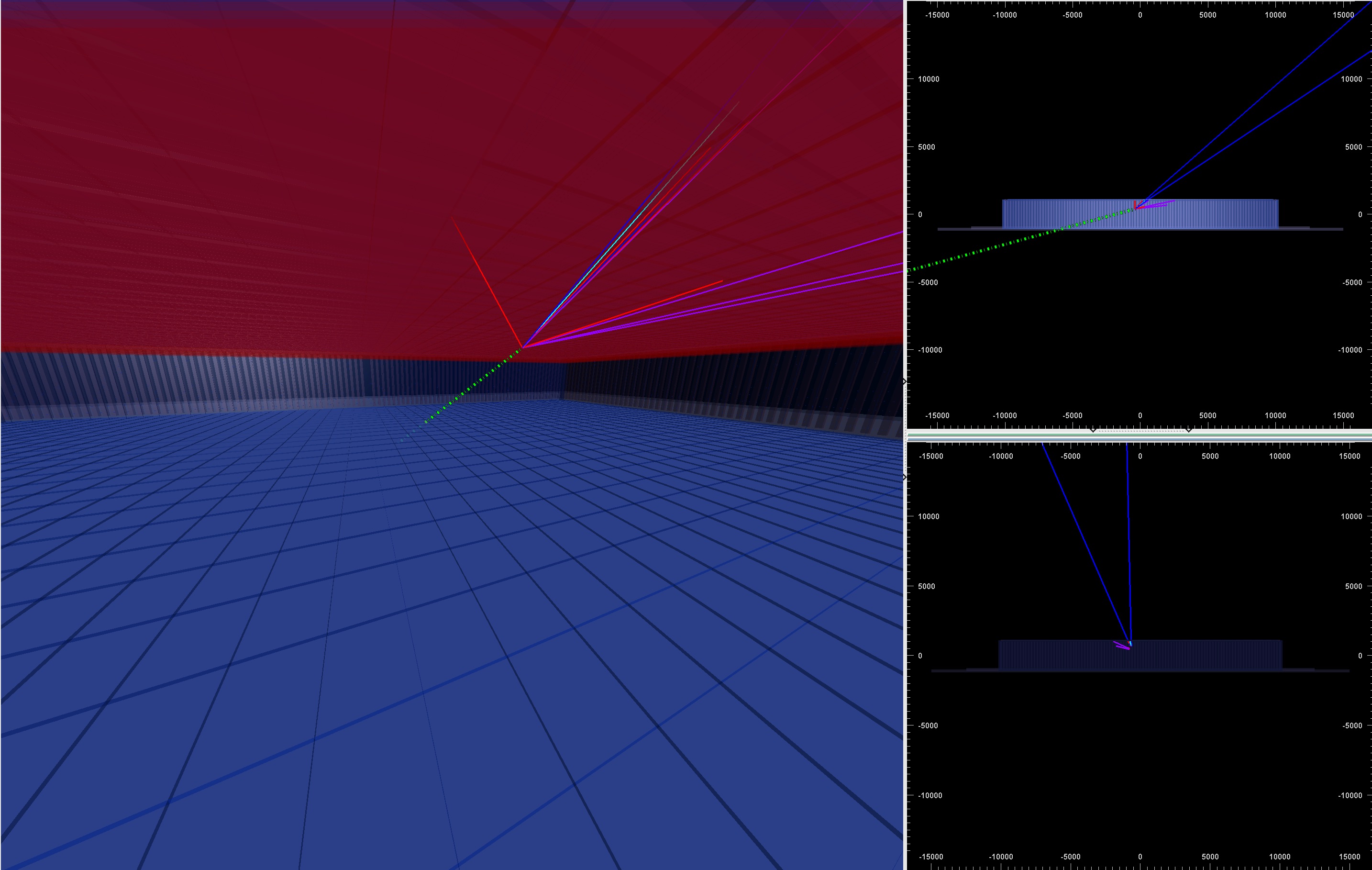
Task: Select the blue-grey bar above the lower projection
Action: [x=1139, y=439]
